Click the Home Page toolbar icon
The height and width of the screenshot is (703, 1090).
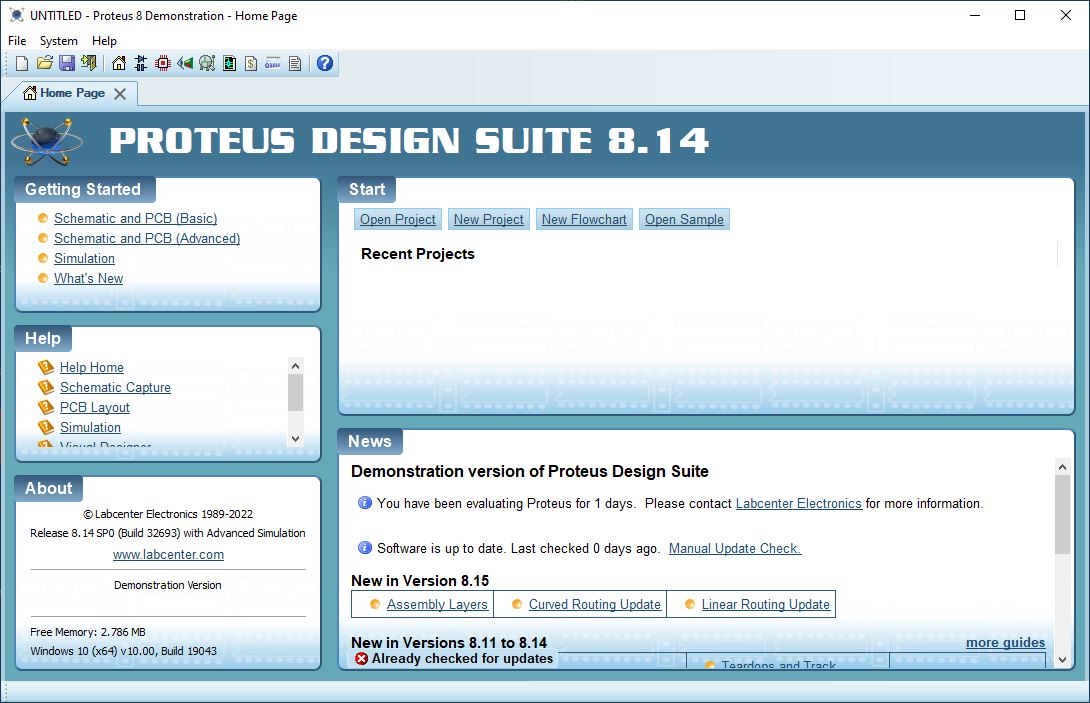[x=119, y=64]
